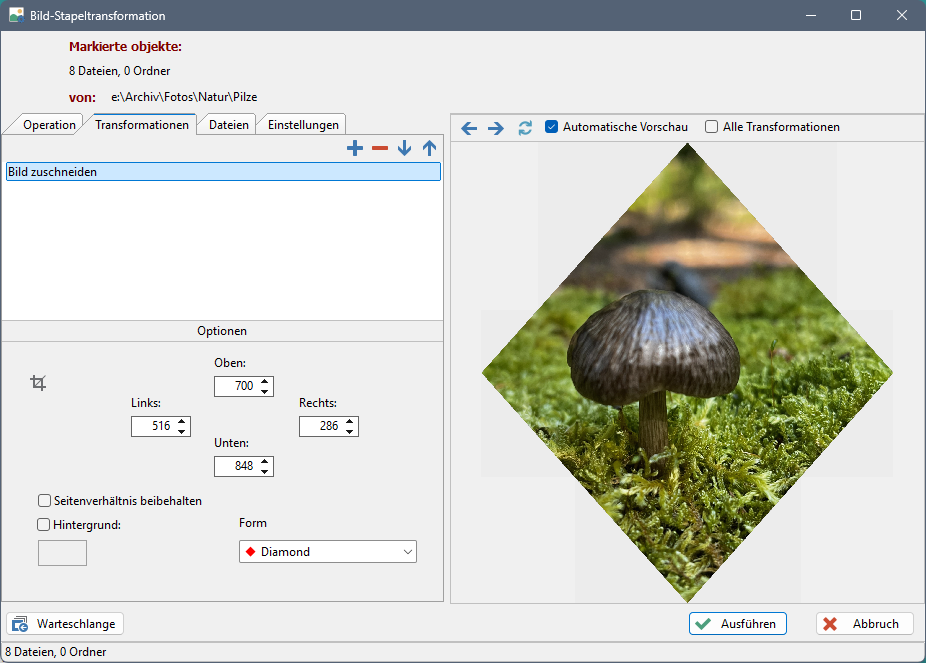Move transformation up with up arrow
This screenshot has height=663, width=926.
(429, 148)
